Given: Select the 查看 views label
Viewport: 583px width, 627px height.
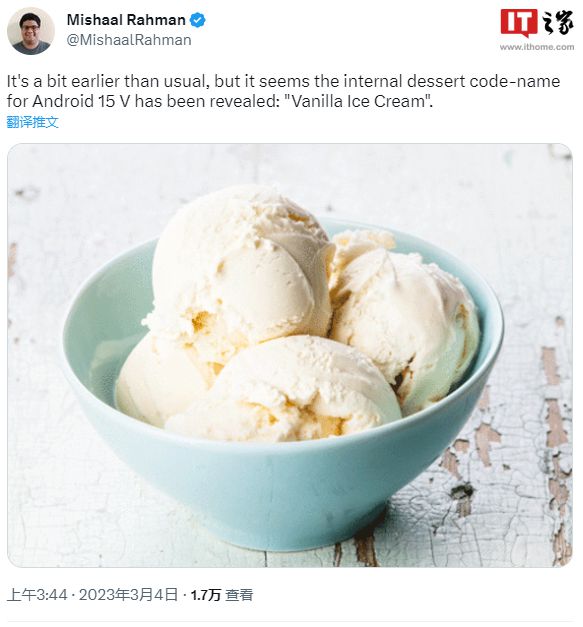Looking at the screenshot, I should tap(239, 595).
